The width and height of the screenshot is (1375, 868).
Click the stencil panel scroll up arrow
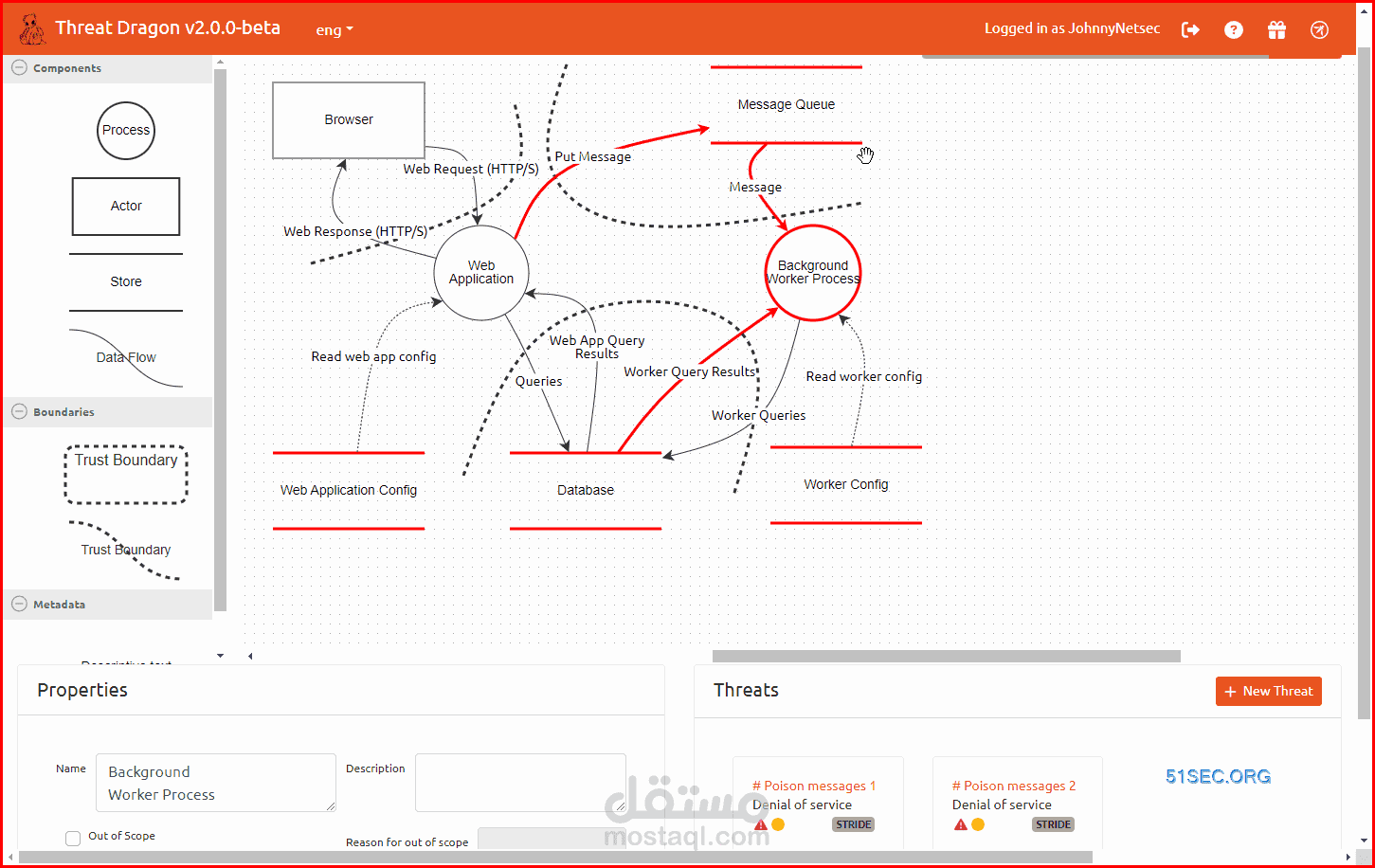pyautogui.click(x=220, y=63)
